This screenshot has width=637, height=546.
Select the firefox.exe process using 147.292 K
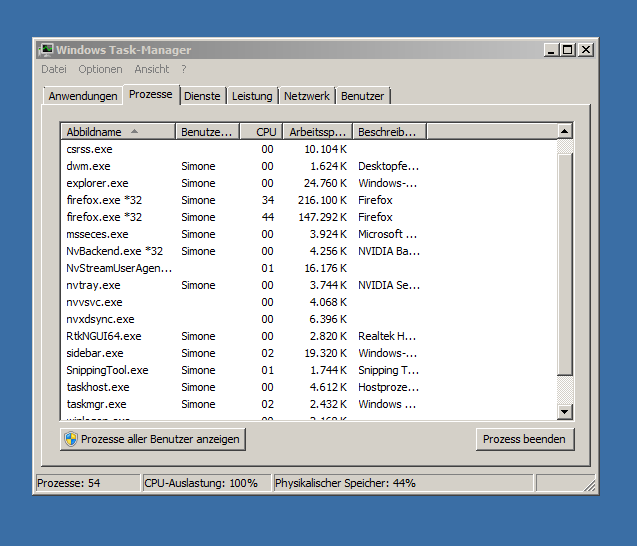pyautogui.click(x=309, y=217)
